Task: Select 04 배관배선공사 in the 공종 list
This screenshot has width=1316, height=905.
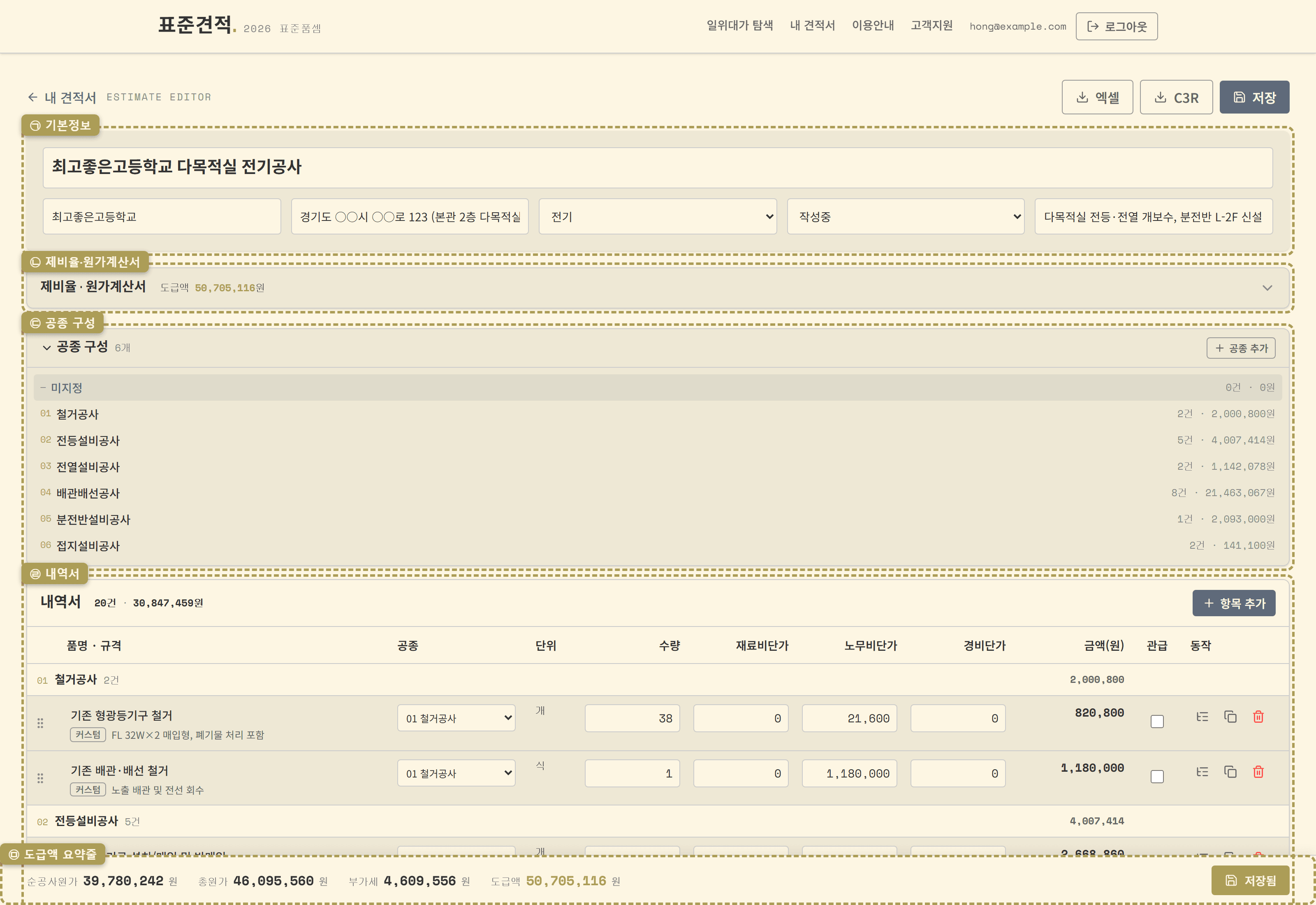Action: pos(658,493)
